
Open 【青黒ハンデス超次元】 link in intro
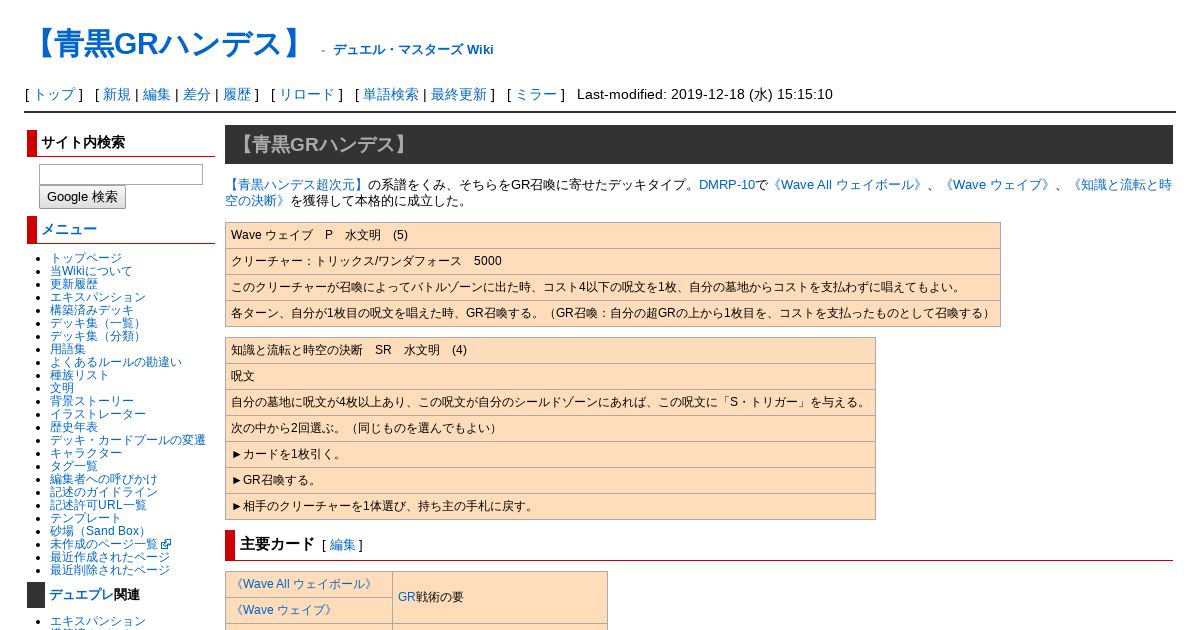(x=296, y=185)
